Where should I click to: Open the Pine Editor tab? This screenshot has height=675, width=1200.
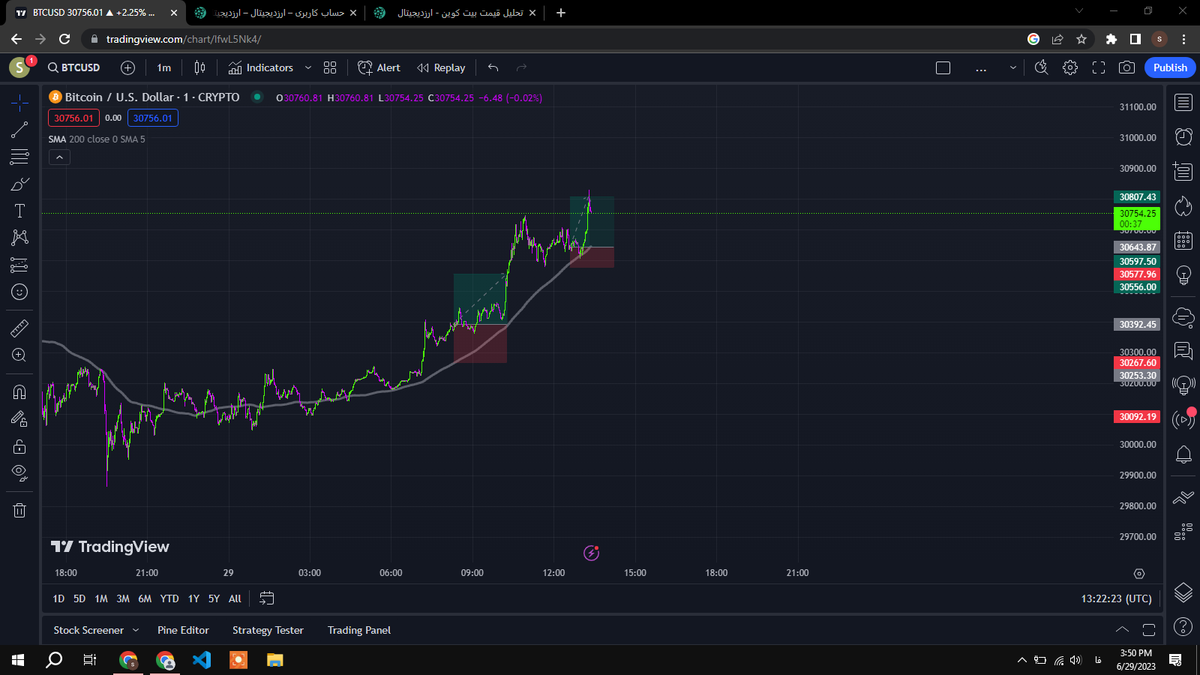[183, 631]
